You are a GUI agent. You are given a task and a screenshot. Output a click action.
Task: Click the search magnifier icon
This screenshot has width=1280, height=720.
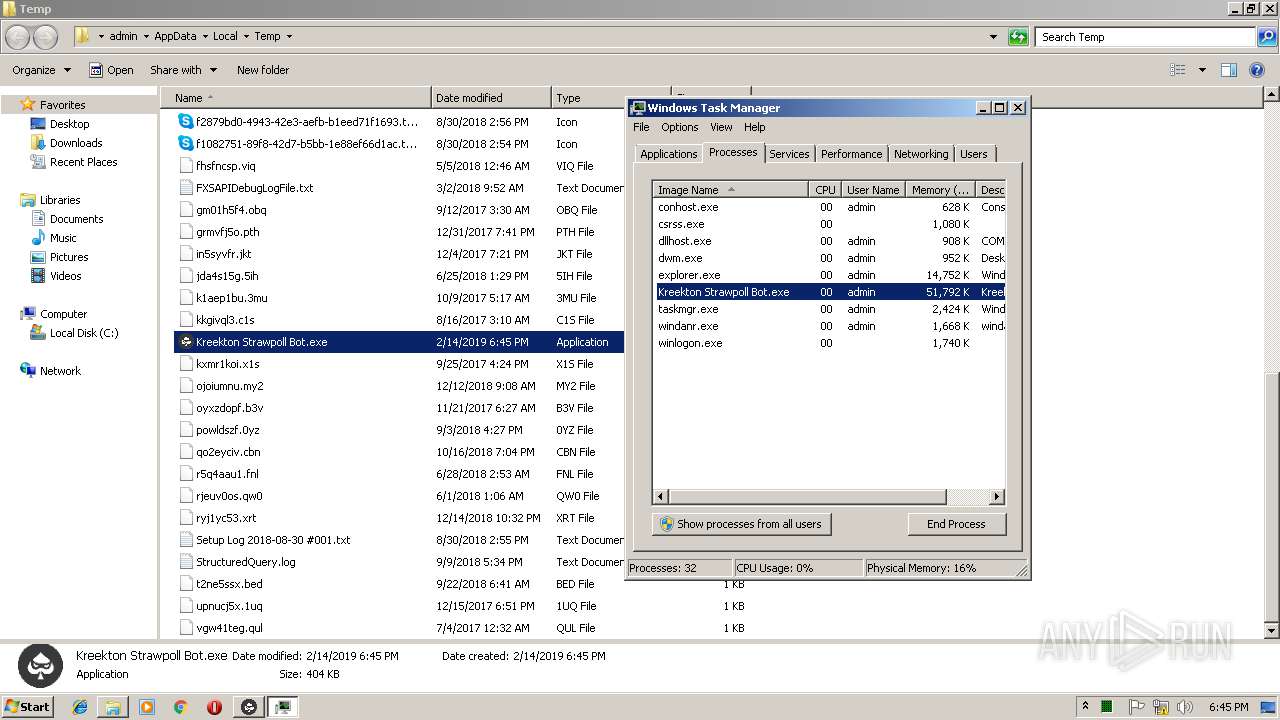1267,37
